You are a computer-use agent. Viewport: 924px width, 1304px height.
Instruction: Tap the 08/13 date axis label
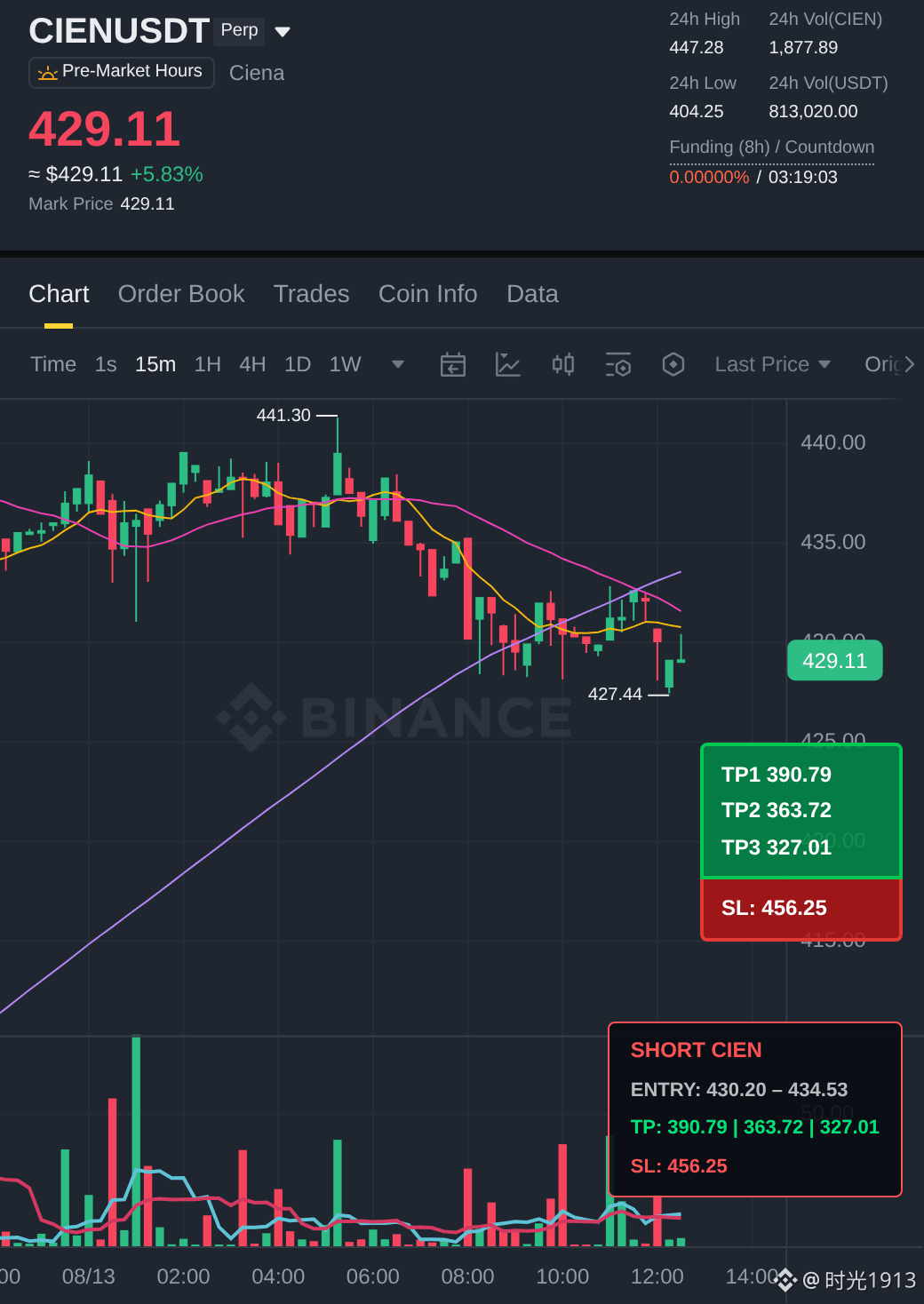88,1277
